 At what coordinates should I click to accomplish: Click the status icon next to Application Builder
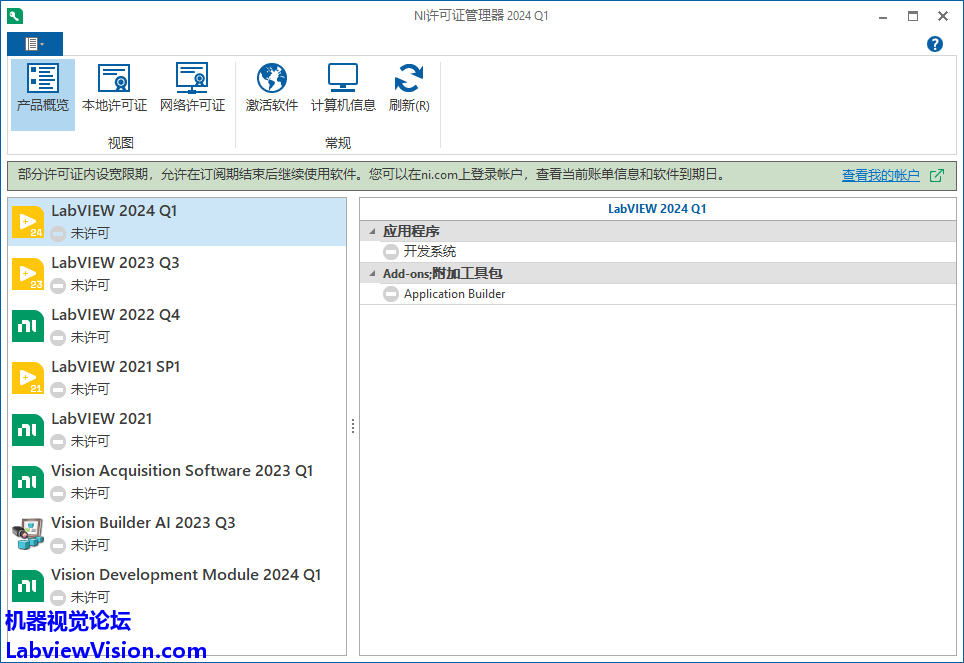(x=390, y=294)
